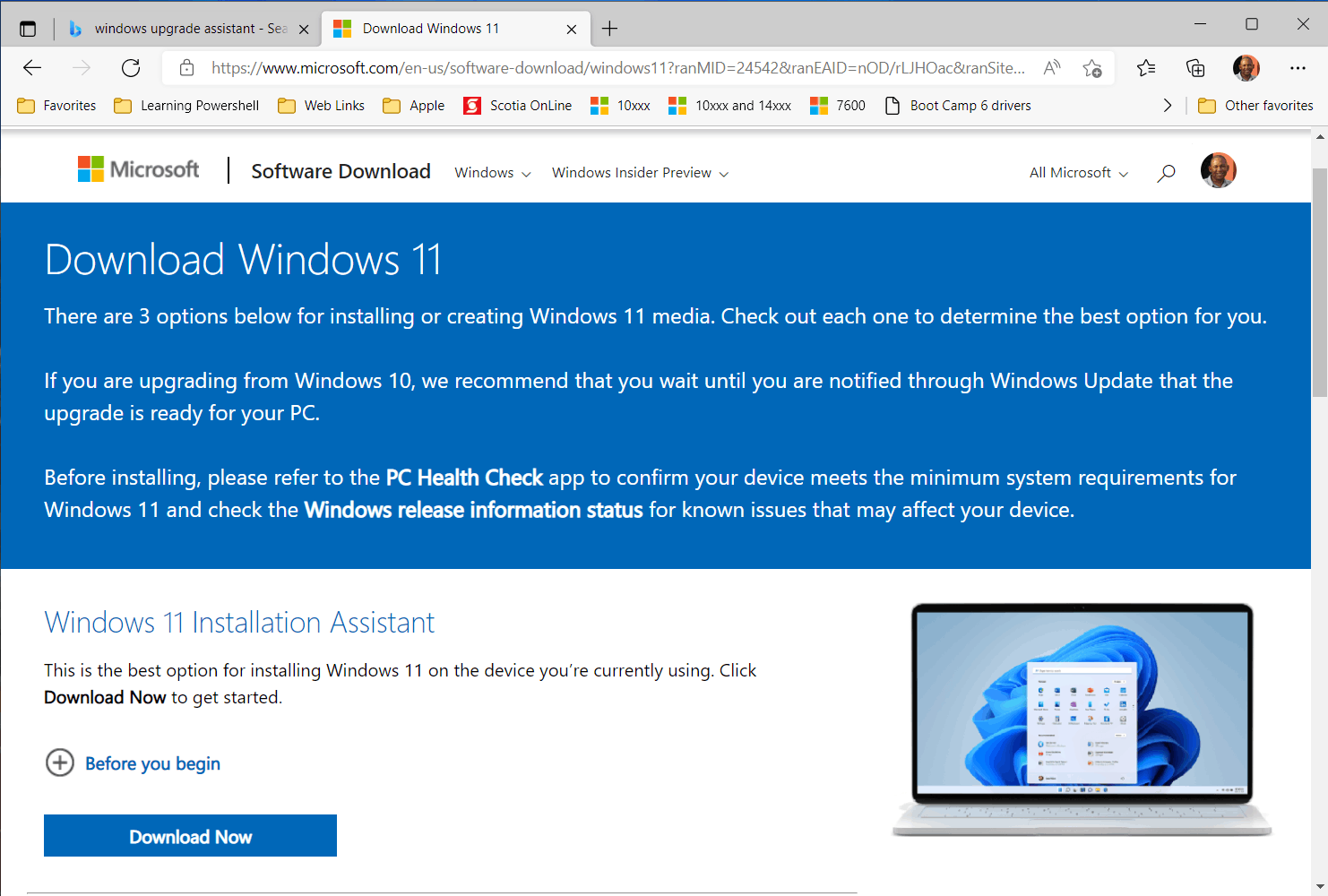Go to Software Download home link
1328x896 pixels.
click(341, 171)
